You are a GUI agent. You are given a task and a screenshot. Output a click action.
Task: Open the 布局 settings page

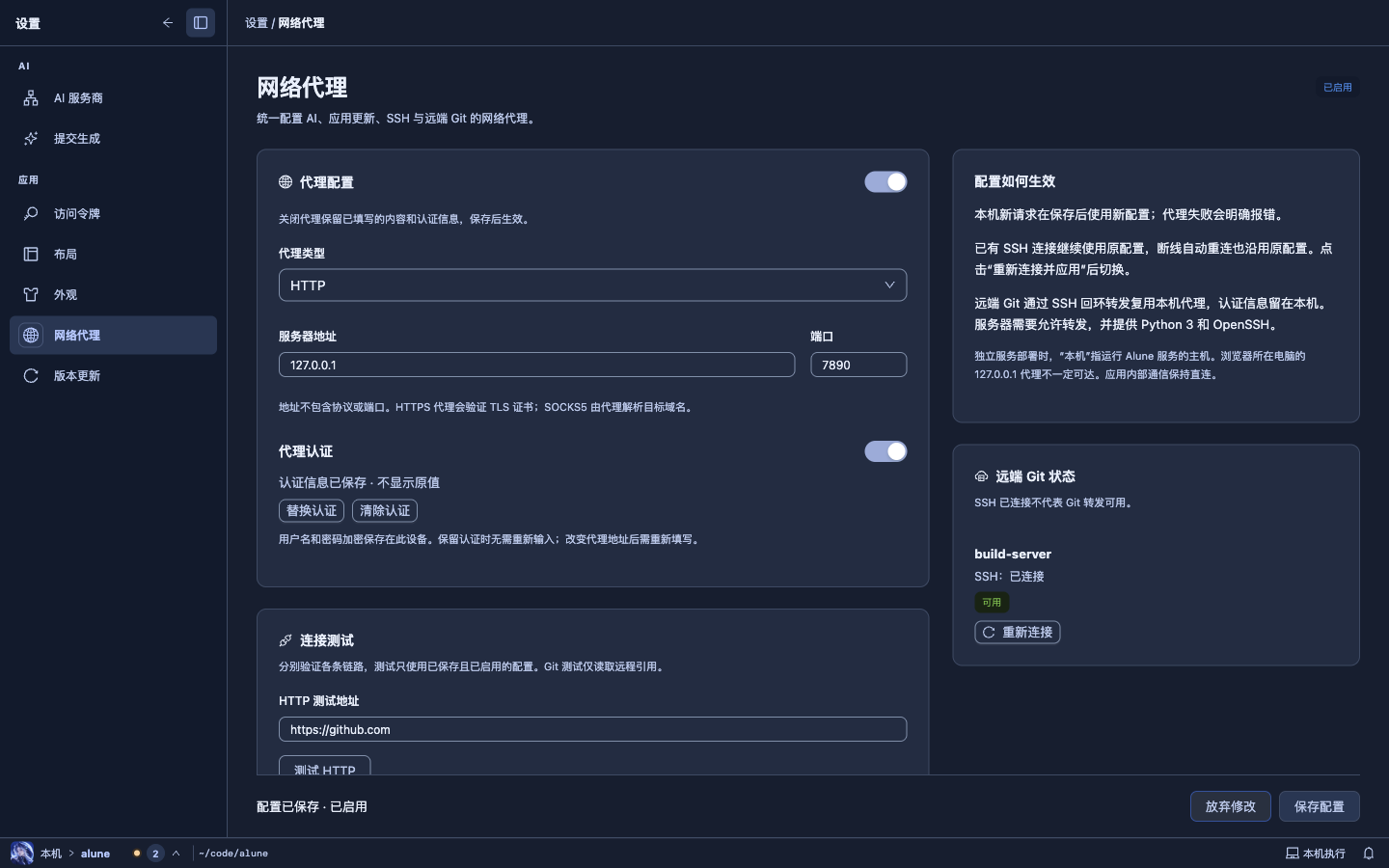pyautogui.click(x=113, y=255)
